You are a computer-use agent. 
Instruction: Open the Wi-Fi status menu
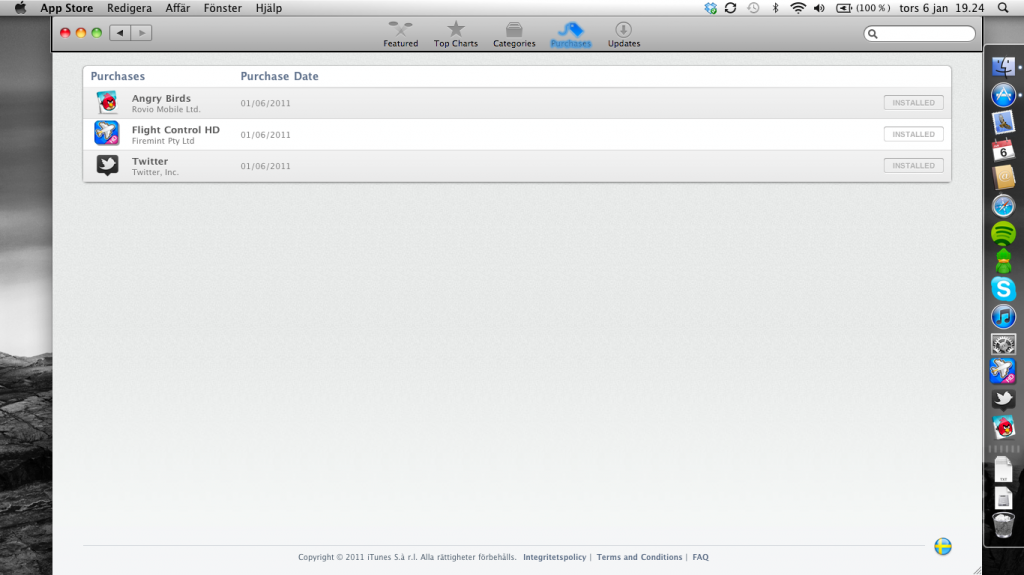pos(797,8)
